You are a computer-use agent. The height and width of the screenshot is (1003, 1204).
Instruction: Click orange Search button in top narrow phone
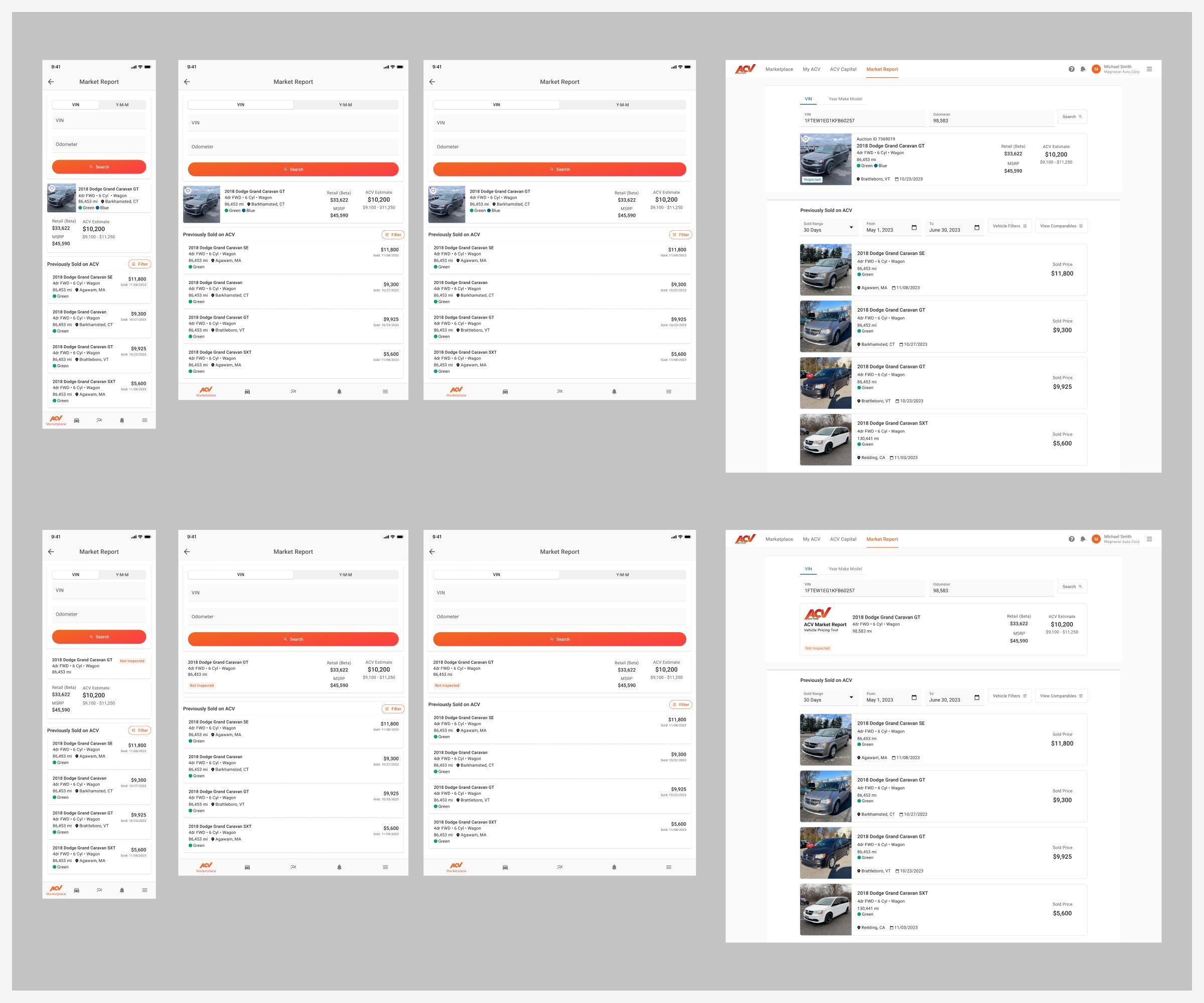tap(99, 167)
